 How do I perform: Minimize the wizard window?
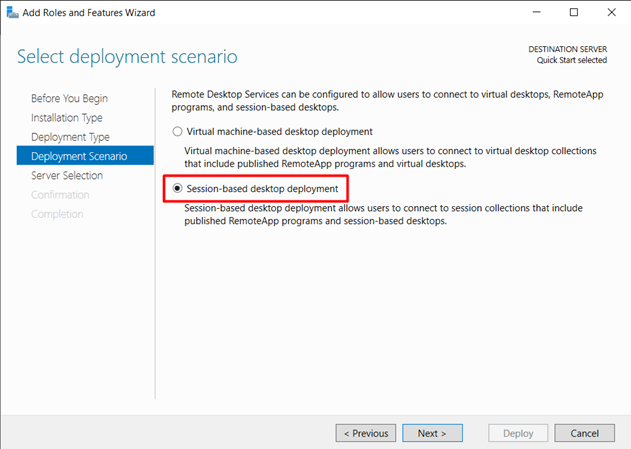(x=536, y=12)
